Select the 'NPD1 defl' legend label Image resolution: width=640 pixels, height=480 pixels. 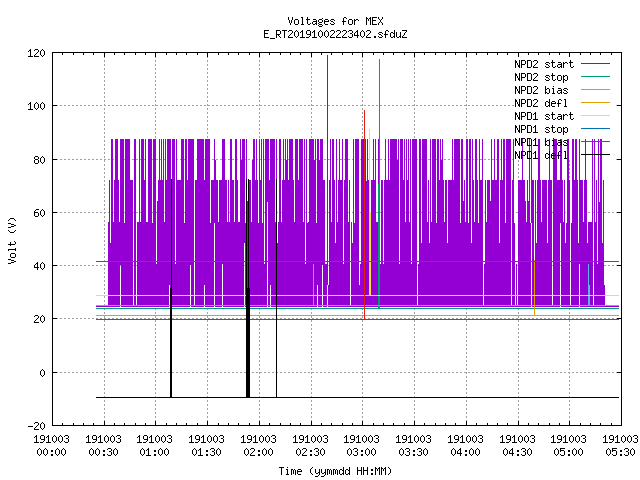(x=541, y=156)
